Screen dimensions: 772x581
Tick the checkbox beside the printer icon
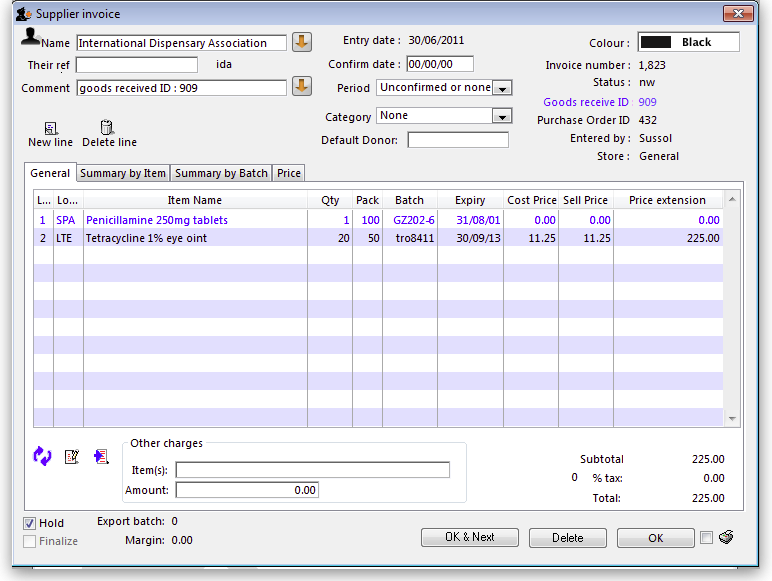pyautogui.click(x=707, y=537)
